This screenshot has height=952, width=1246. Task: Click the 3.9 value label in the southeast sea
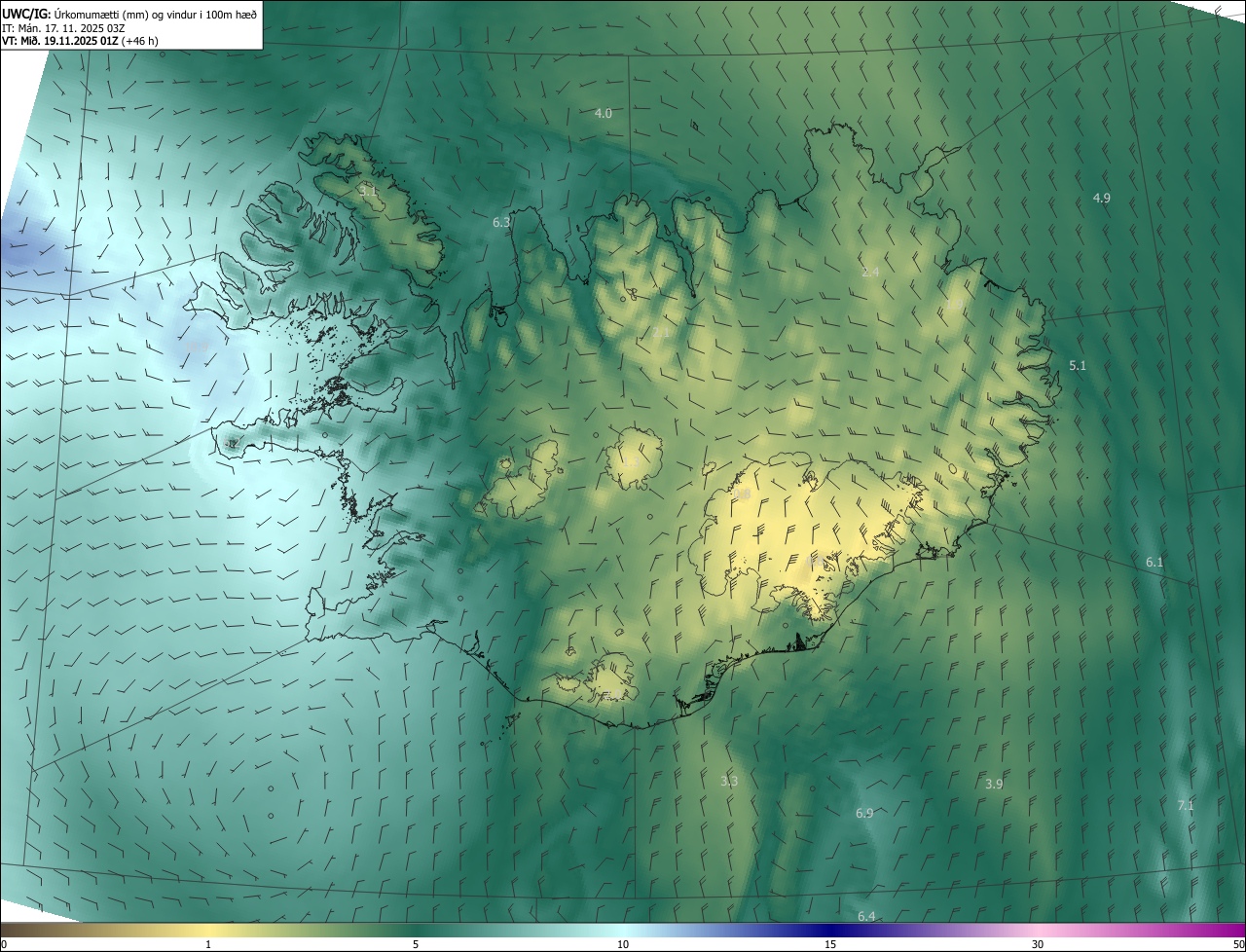click(x=994, y=784)
